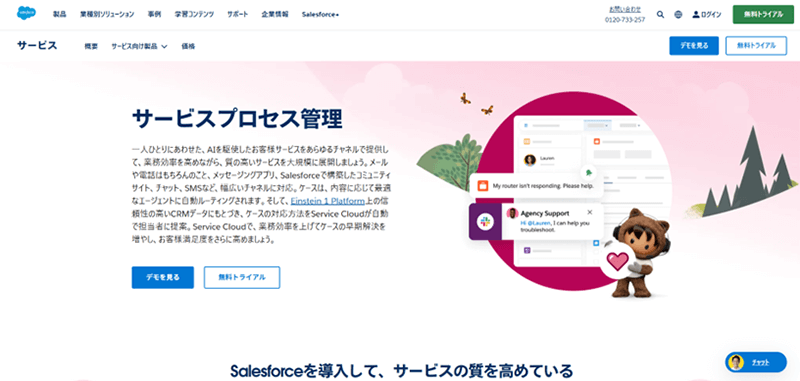Click the pink heart badge

click(617, 261)
